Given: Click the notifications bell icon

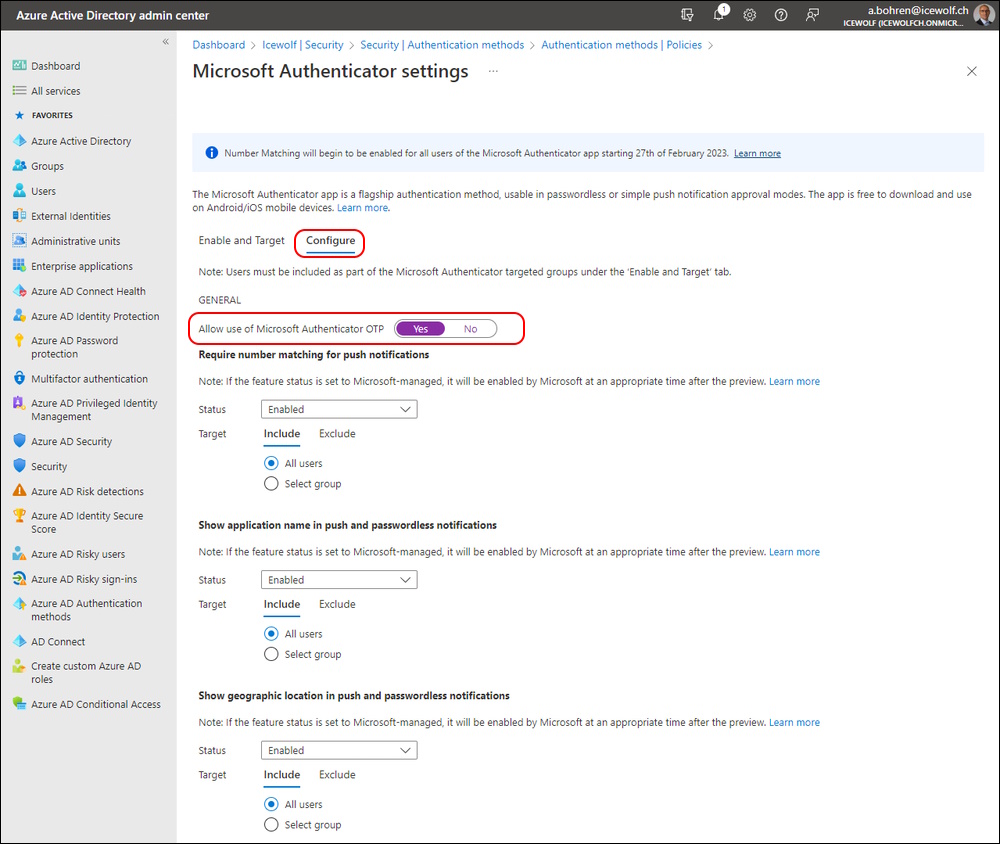Looking at the screenshot, I should click(x=719, y=15).
